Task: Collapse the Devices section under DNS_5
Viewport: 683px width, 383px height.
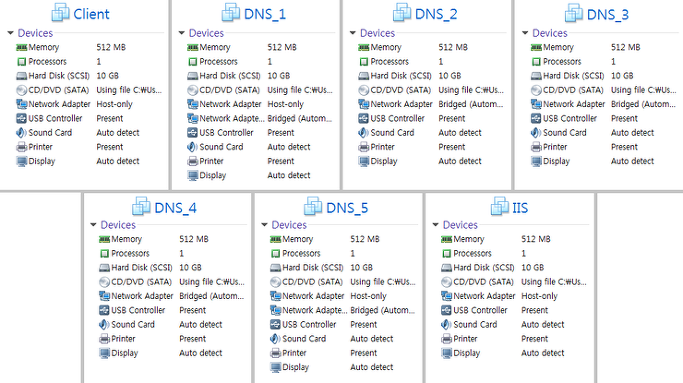Action: (x=264, y=225)
